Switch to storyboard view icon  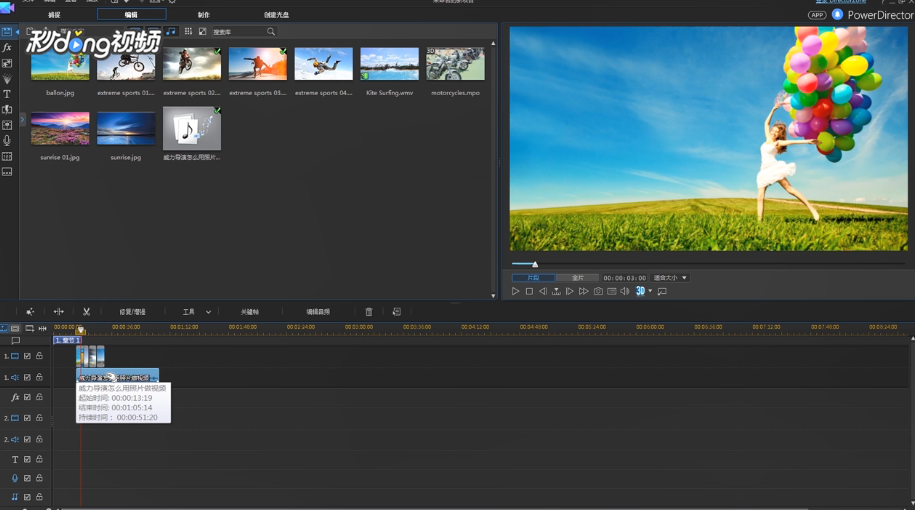tap(15, 329)
